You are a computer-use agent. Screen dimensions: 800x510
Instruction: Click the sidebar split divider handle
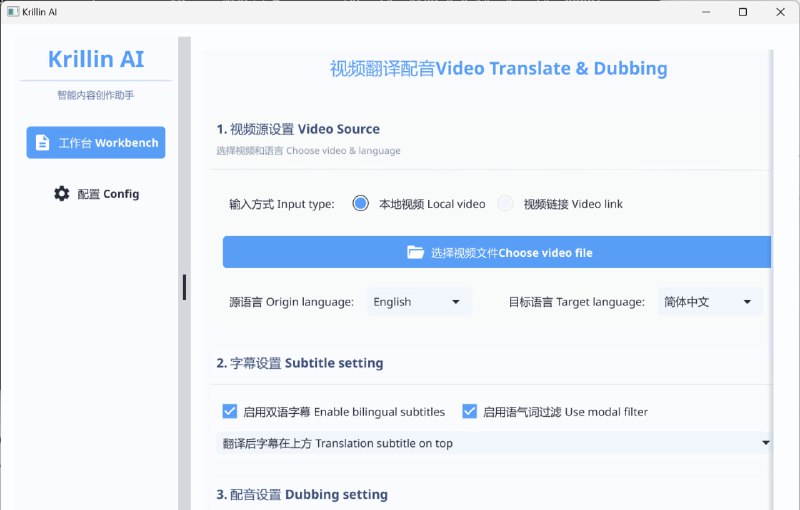(x=184, y=287)
